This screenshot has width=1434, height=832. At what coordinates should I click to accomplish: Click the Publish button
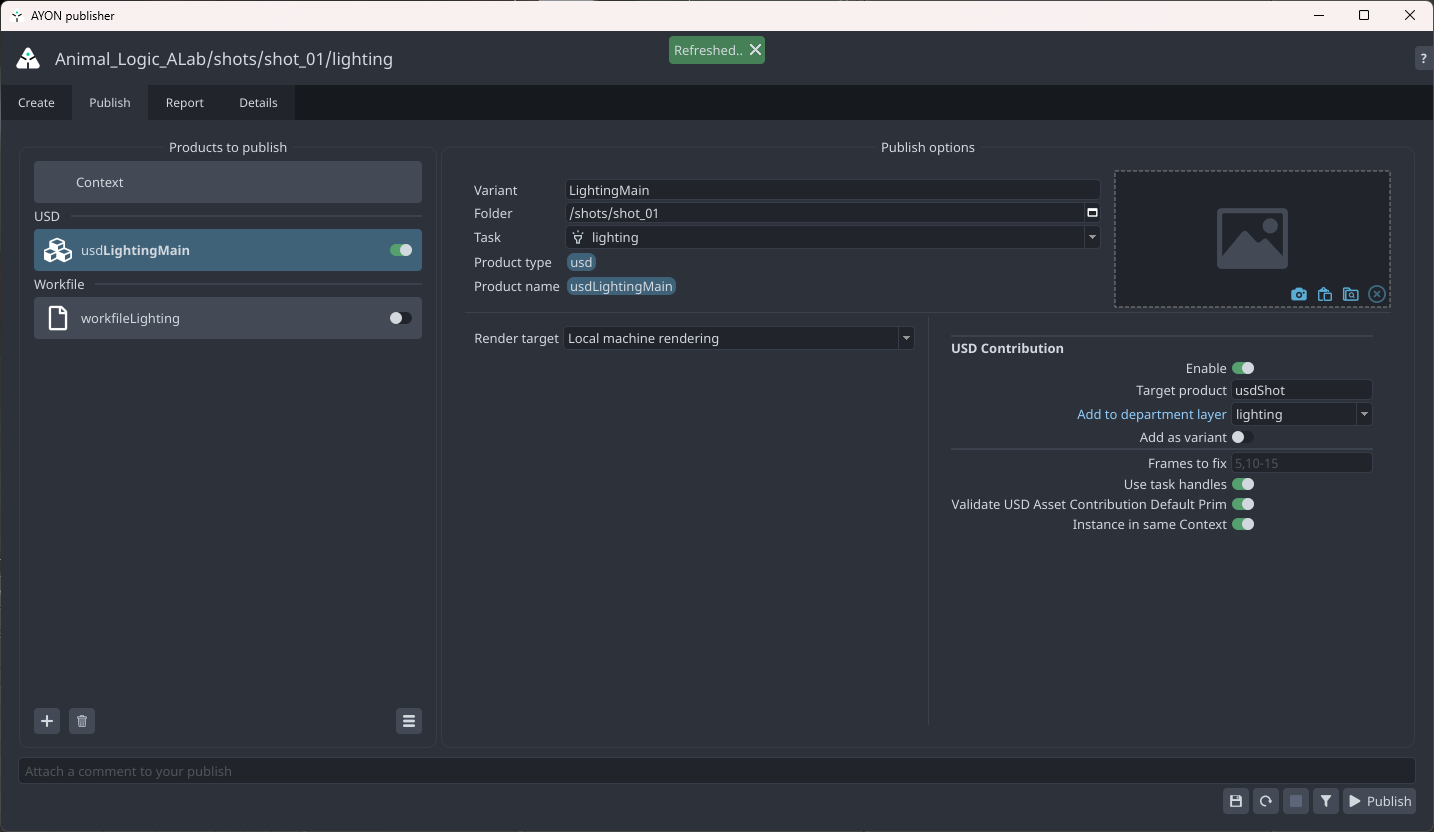point(1379,801)
